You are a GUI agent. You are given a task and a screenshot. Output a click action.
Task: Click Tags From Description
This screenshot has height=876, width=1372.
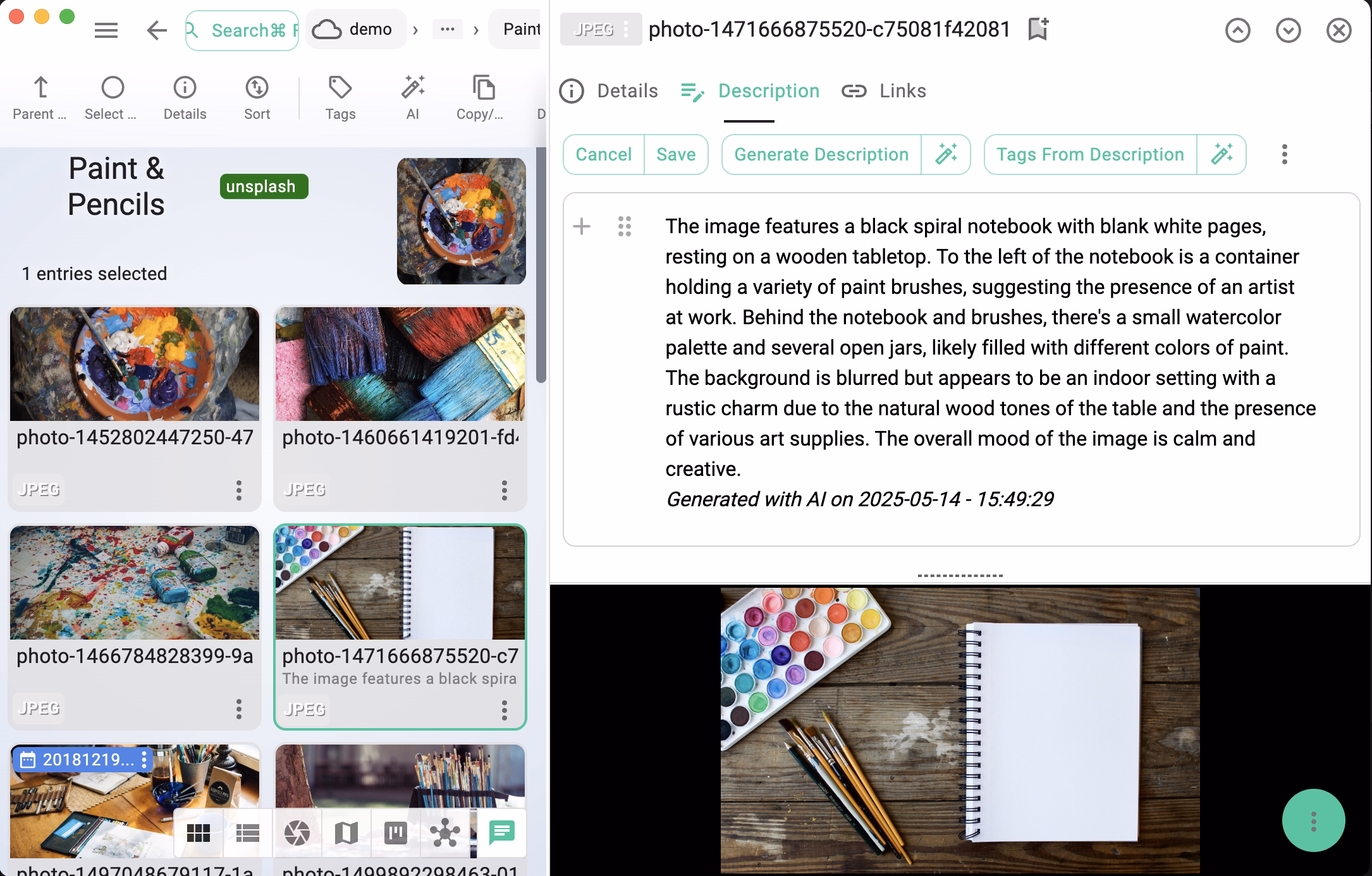point(1089,154)
